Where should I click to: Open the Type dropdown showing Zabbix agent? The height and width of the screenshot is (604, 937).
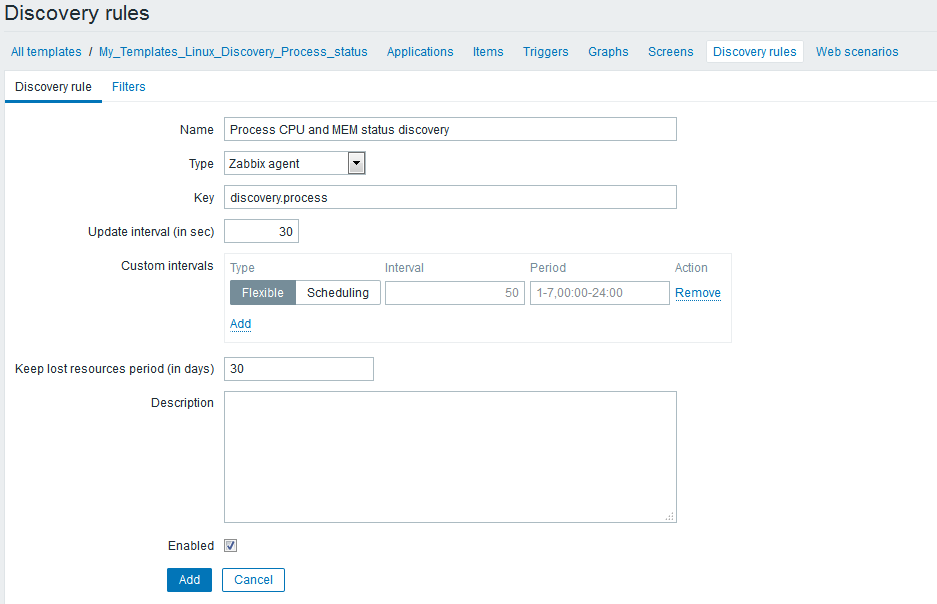click(x=295, y=163)
